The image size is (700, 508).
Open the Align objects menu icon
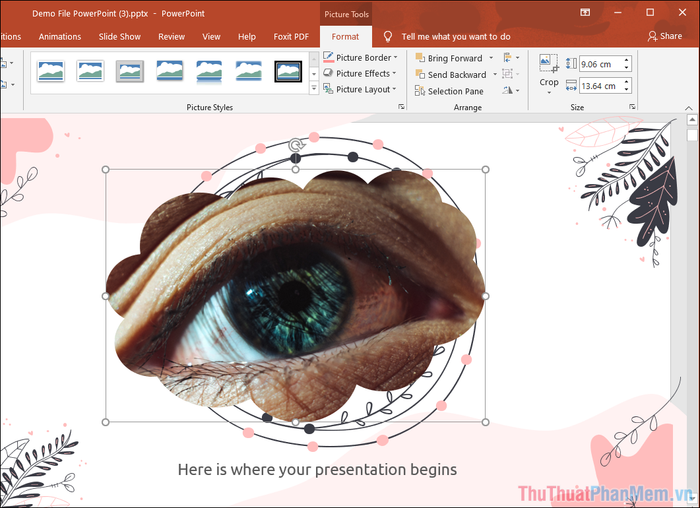511,58
